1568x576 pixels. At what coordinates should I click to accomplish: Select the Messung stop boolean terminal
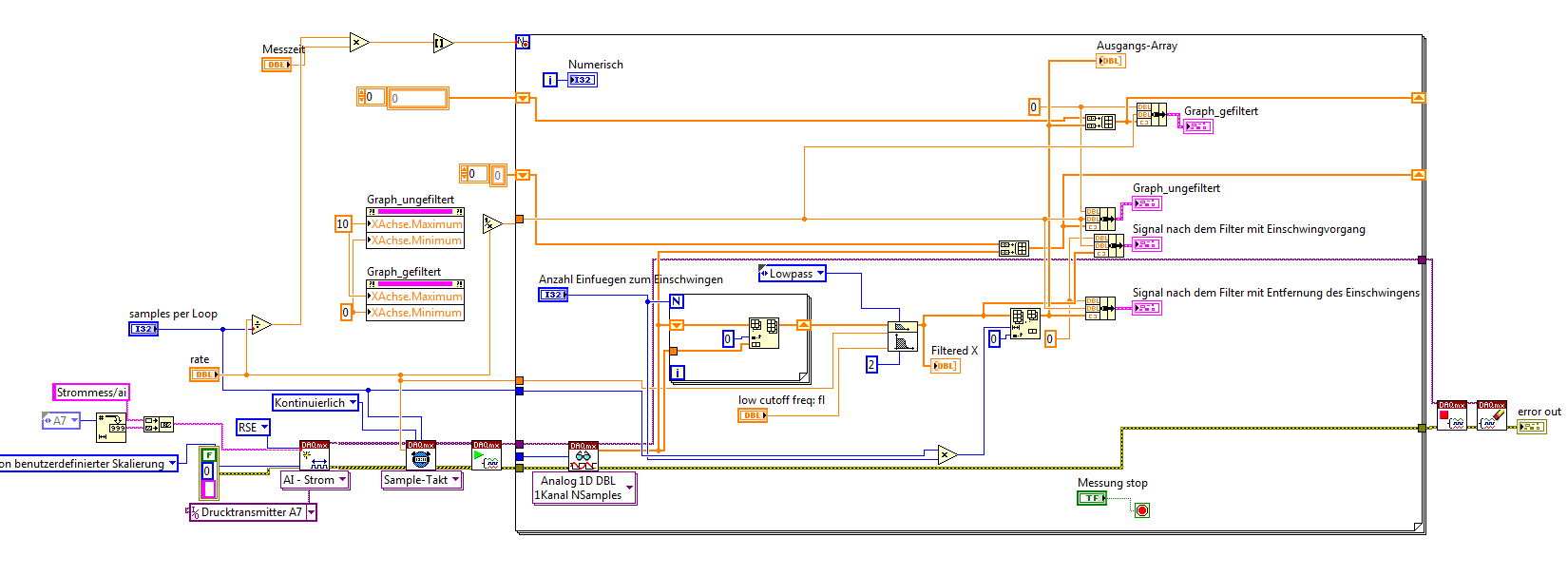tap(1092, 498)
